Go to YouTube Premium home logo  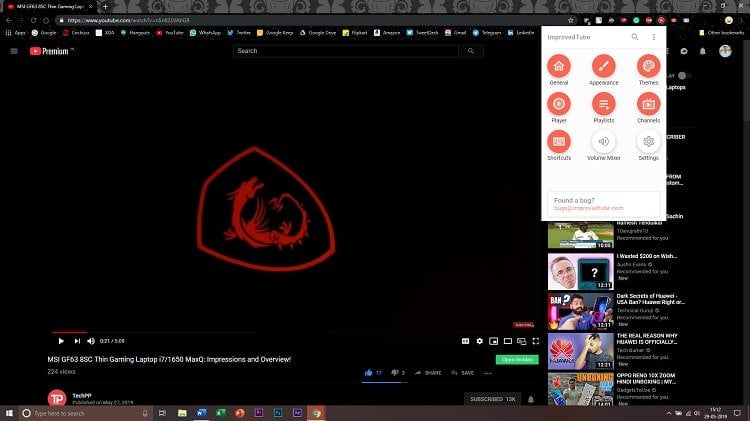(49, 51)
